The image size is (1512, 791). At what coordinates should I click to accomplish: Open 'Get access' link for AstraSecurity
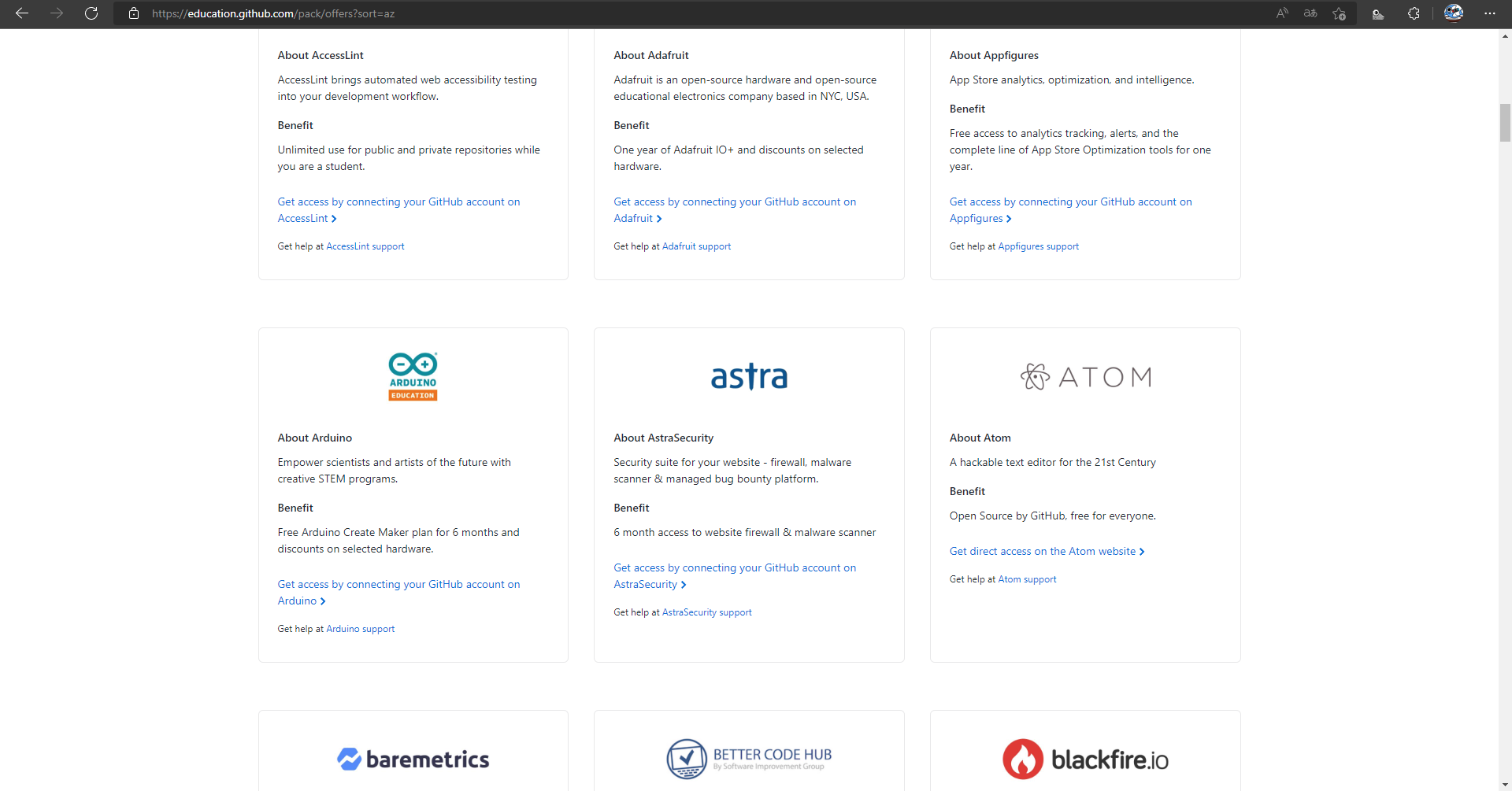click(x=734, y=576)
